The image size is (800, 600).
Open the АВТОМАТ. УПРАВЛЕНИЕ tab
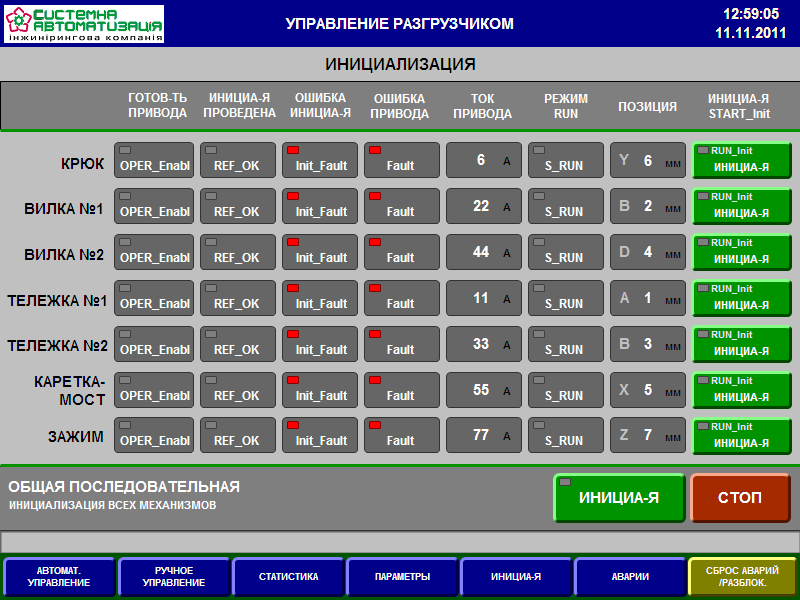tap(59, 577)
